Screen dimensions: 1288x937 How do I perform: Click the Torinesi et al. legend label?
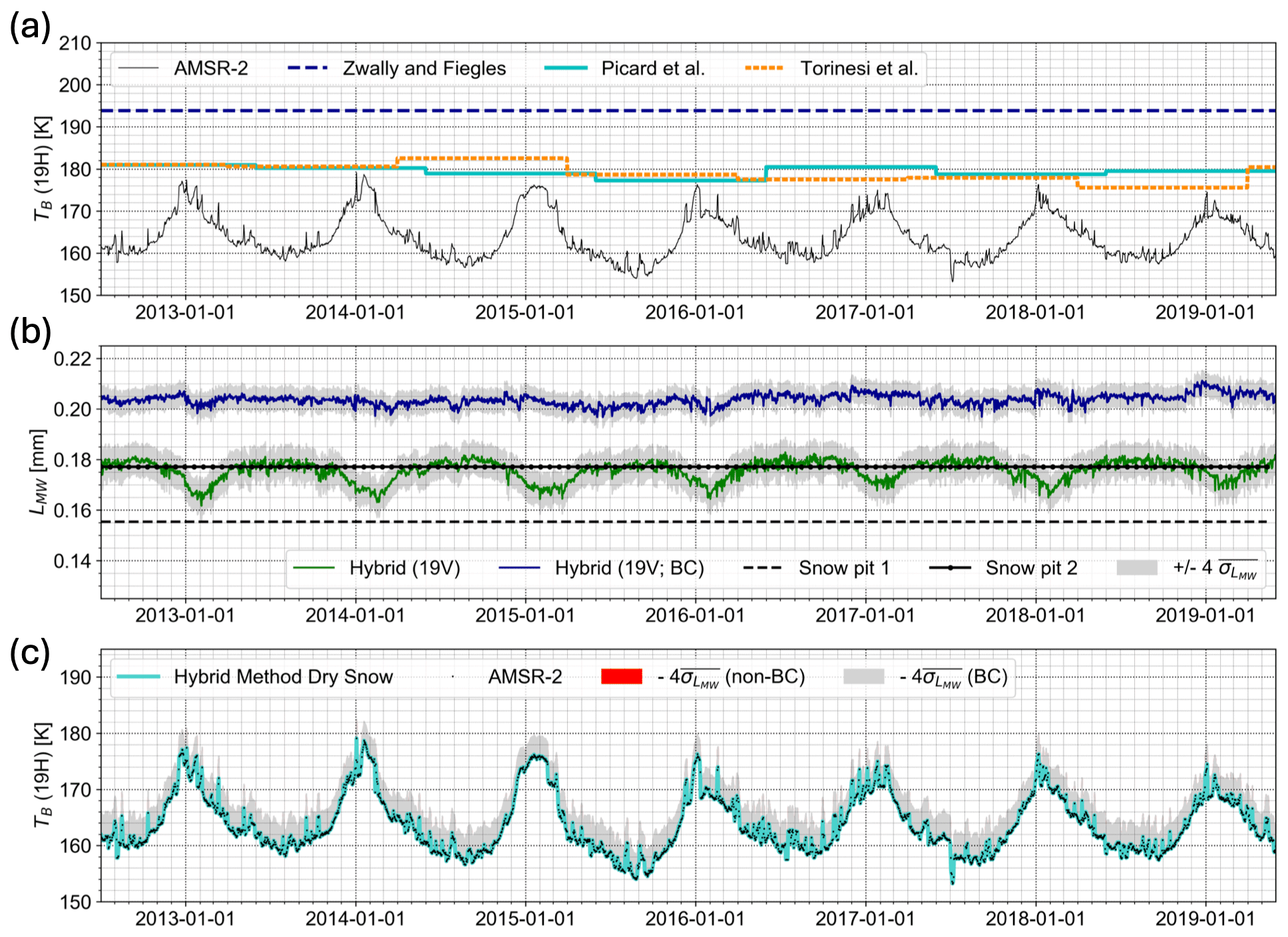[859, 68]
